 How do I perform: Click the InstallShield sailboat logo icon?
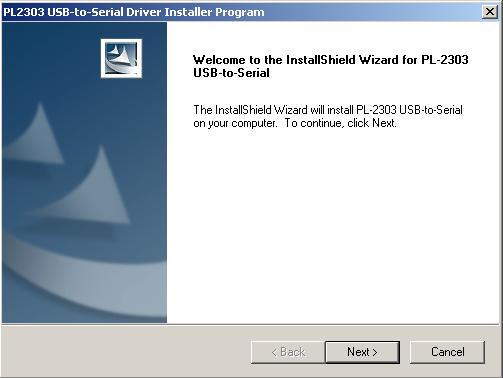[121, 59]
